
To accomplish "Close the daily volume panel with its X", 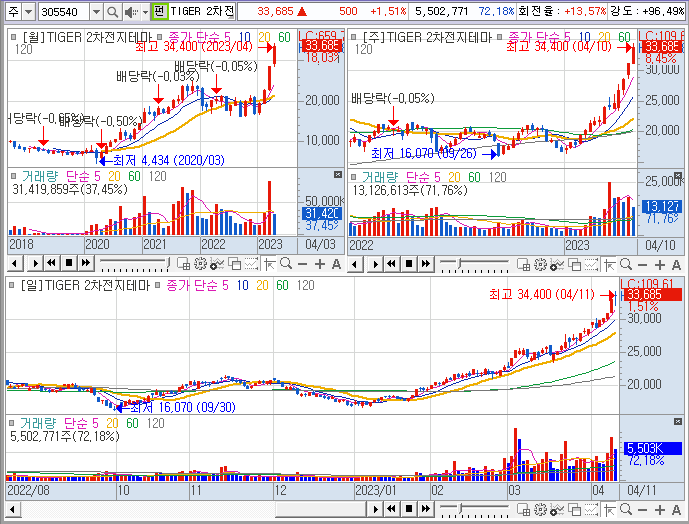I will [678, 422].
